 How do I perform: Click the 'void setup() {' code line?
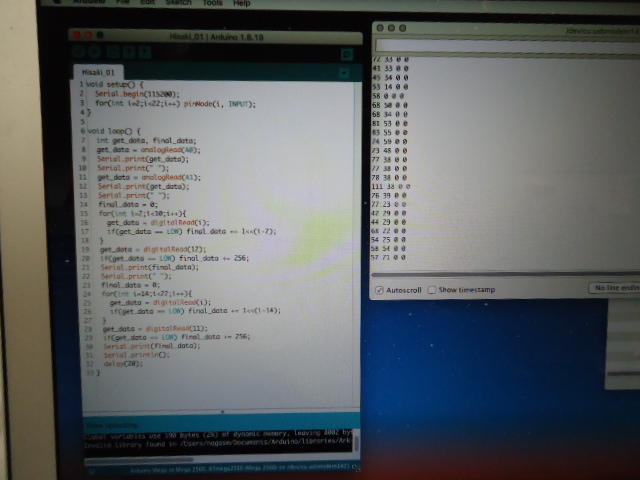click(115, 84)
